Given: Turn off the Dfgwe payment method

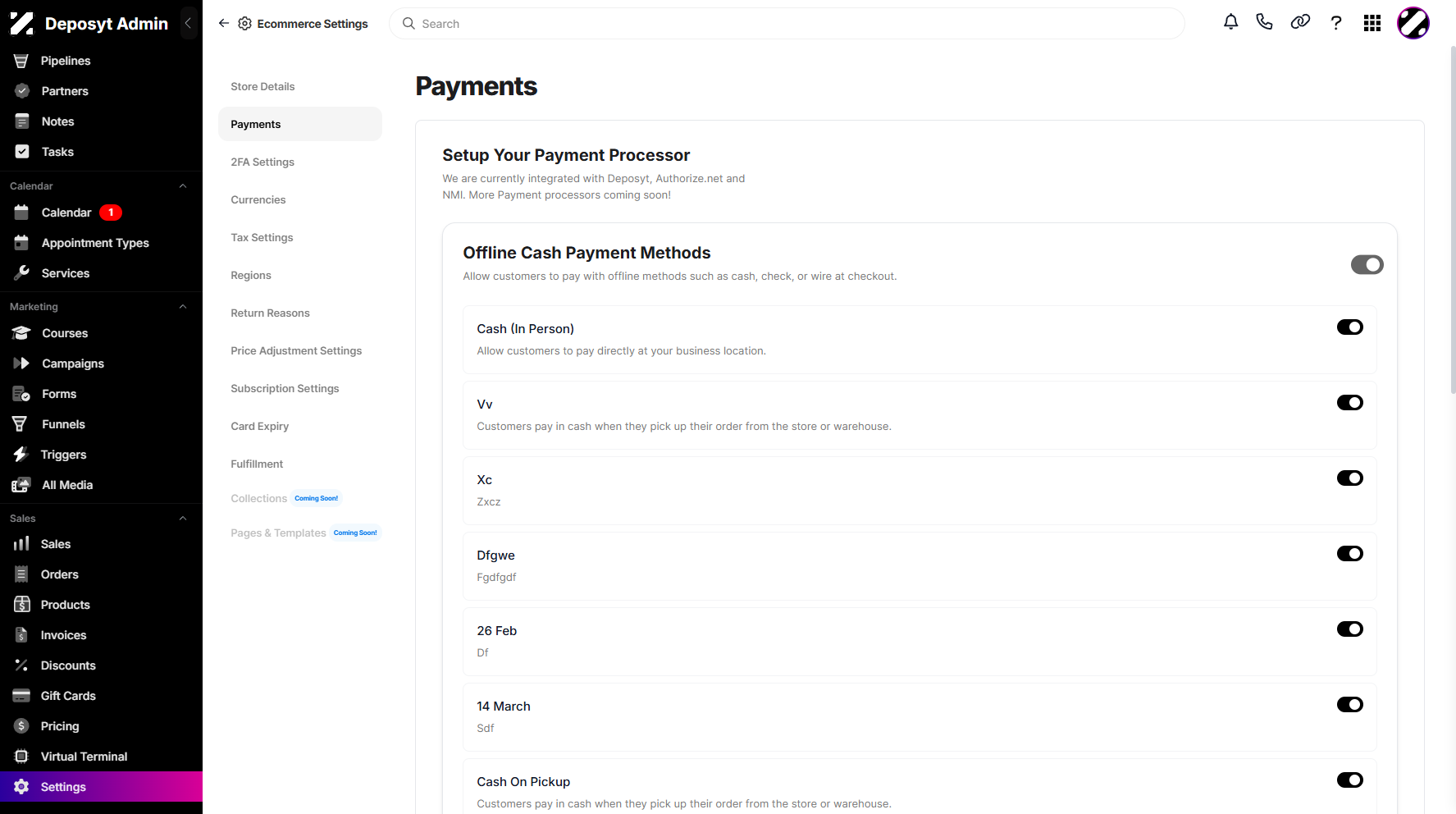Looking at the screenshot, I should pyautogui.click(x=1350, y=554).
